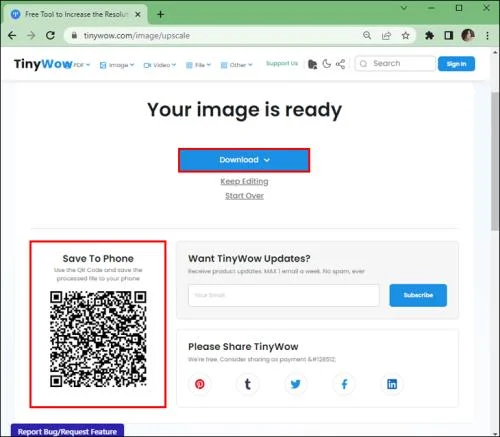Open the Other tools menu
Image resolution: width=500 pixels, height=437 pixels.
click(x=237, y=65)
